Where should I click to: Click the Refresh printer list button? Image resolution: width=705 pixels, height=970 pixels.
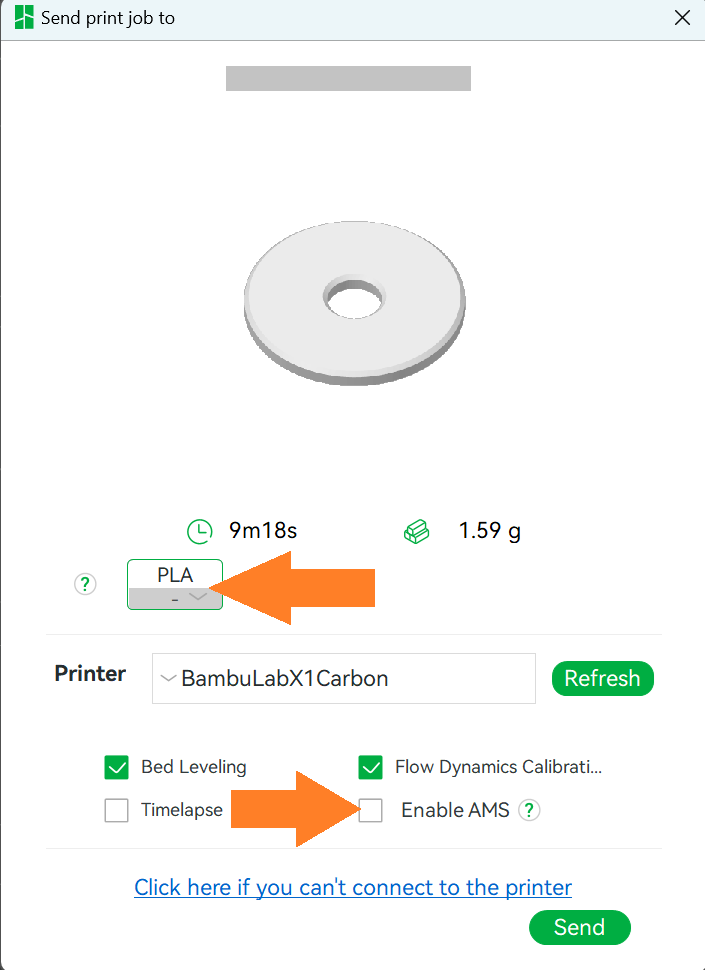tap(602, 678)
